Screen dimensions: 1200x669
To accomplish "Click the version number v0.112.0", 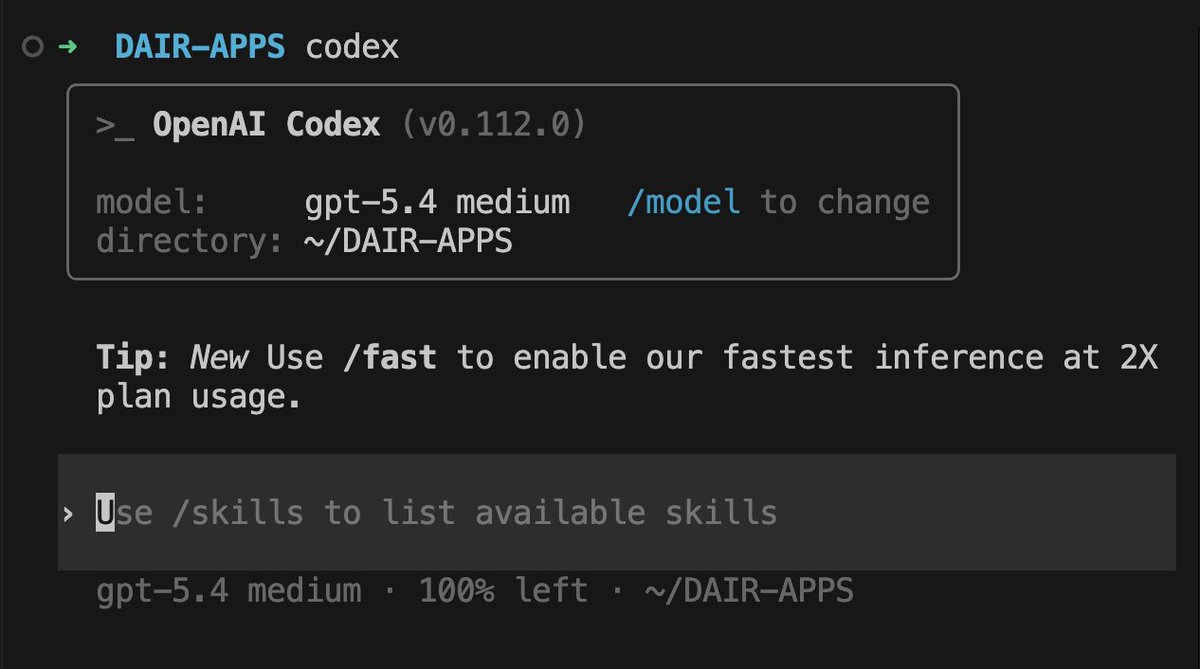I will click(494, 125).
